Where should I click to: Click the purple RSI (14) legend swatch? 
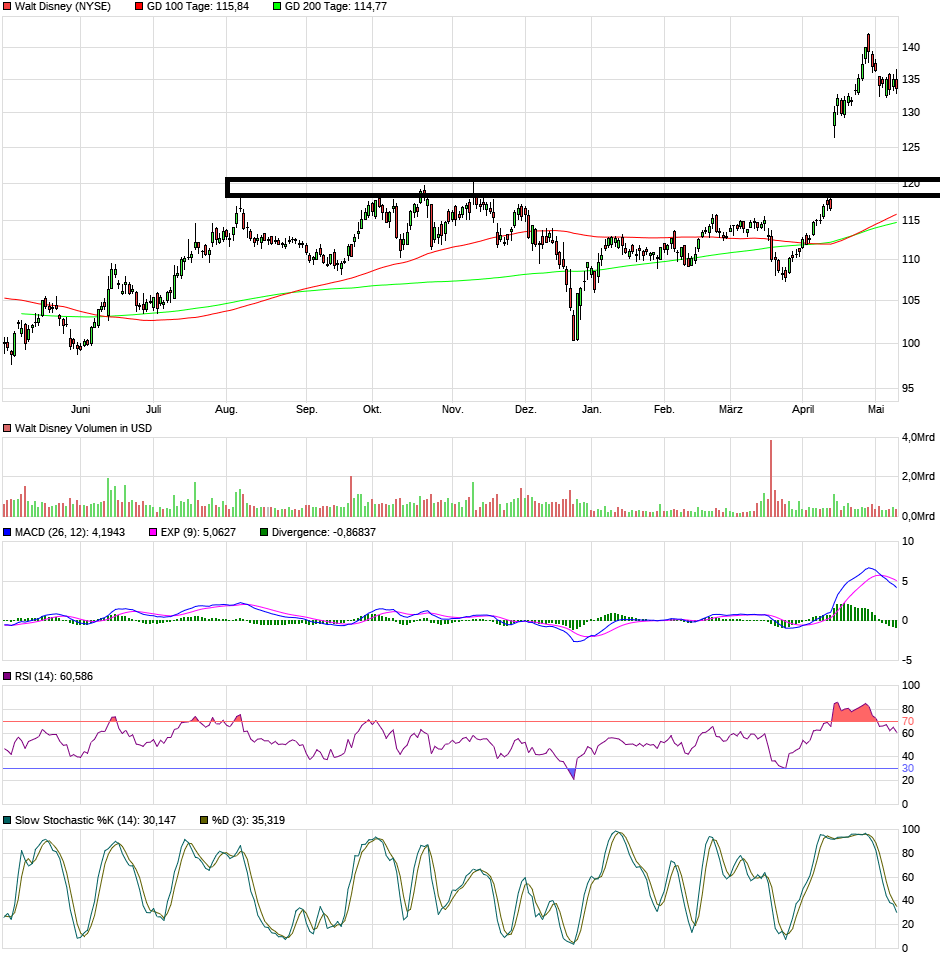(x=7, y=676)
